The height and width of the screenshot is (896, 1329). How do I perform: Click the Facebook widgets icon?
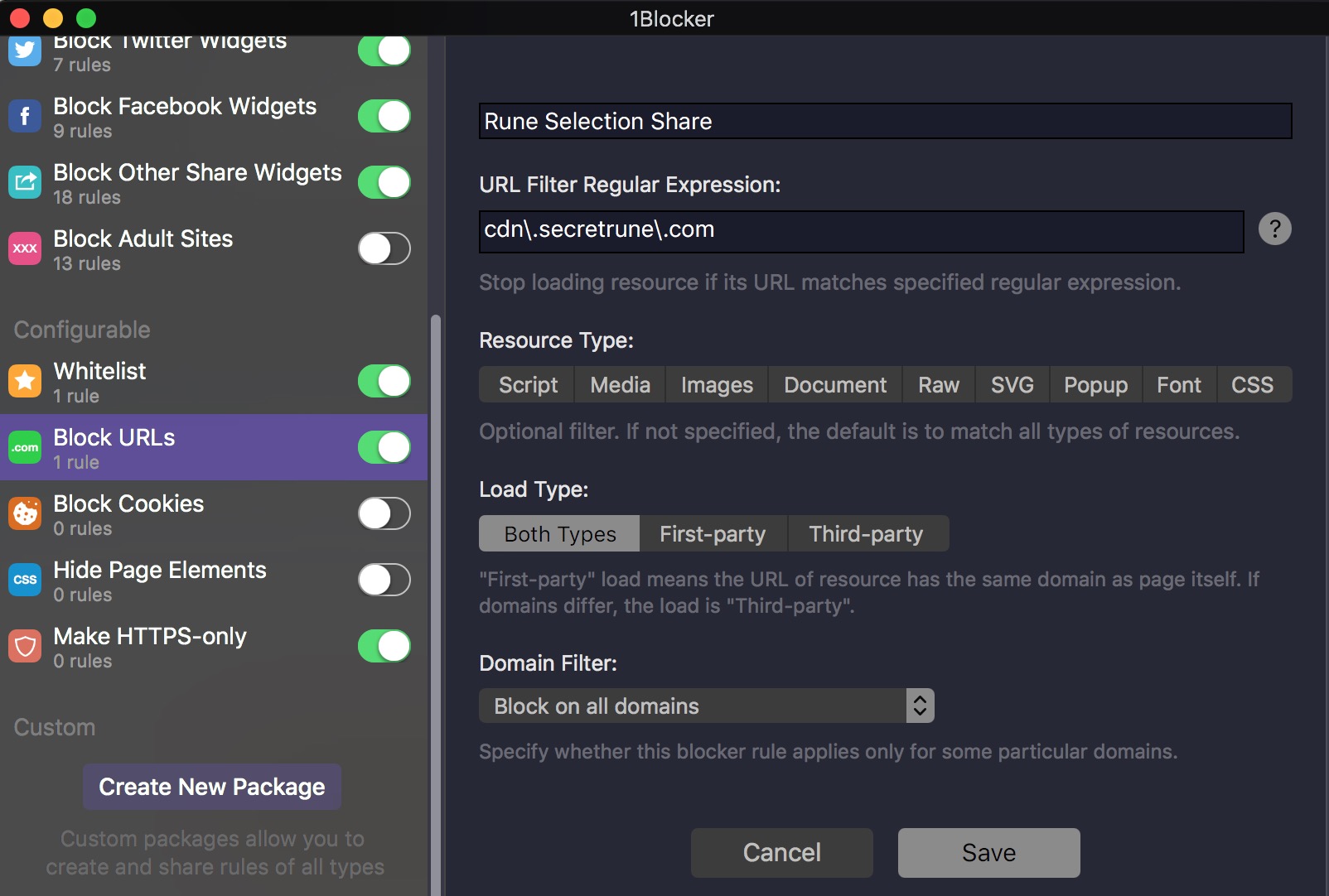click(25, 116)
